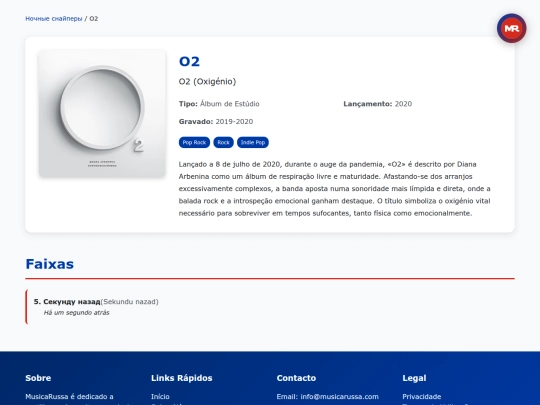Select the Pop Rock genre tag
The height and width of the screenshot is (405, 540).
click(x=194, y=142)
